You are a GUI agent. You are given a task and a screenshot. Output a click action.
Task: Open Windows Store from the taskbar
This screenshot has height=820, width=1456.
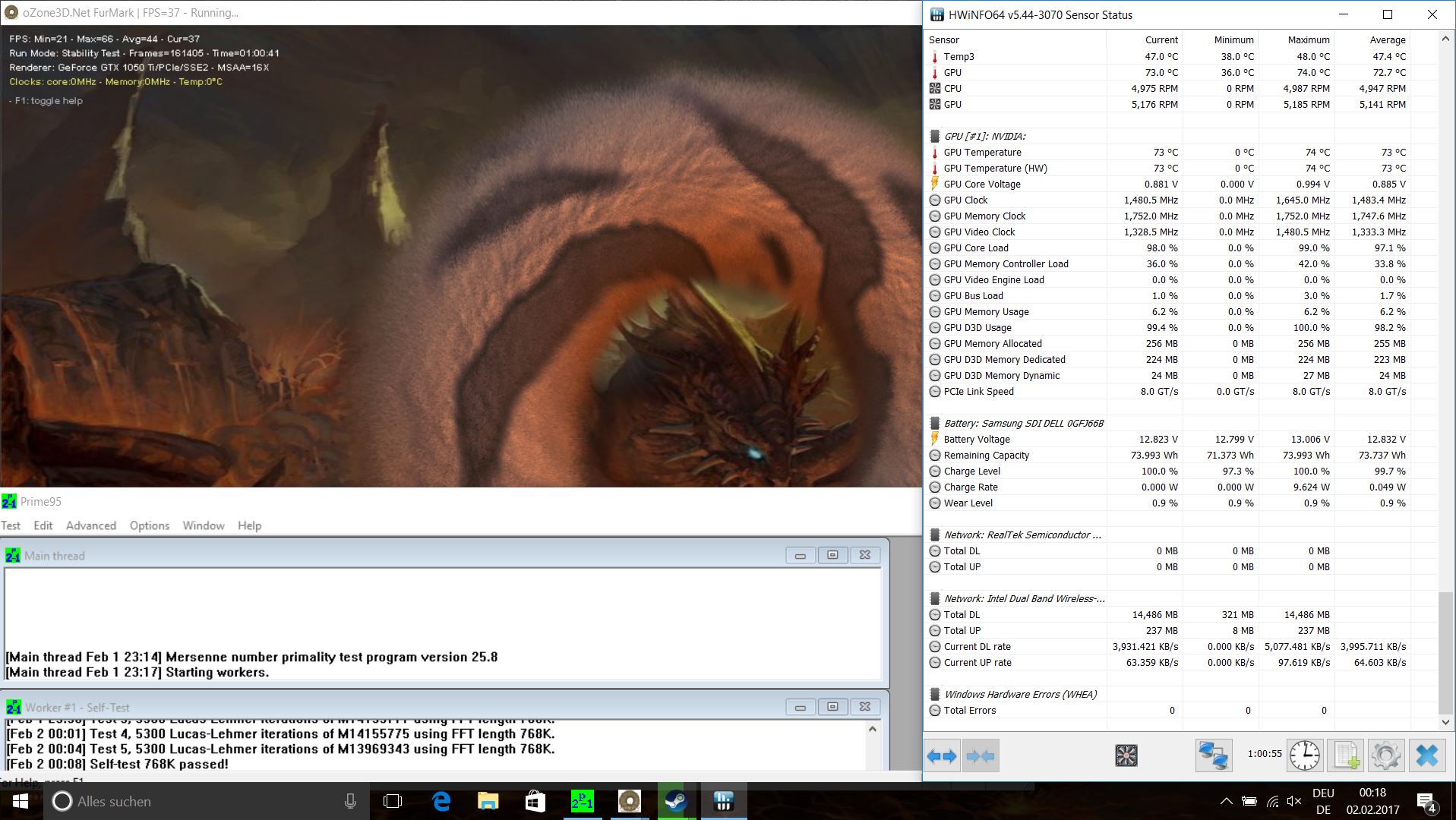coord(535,801)
